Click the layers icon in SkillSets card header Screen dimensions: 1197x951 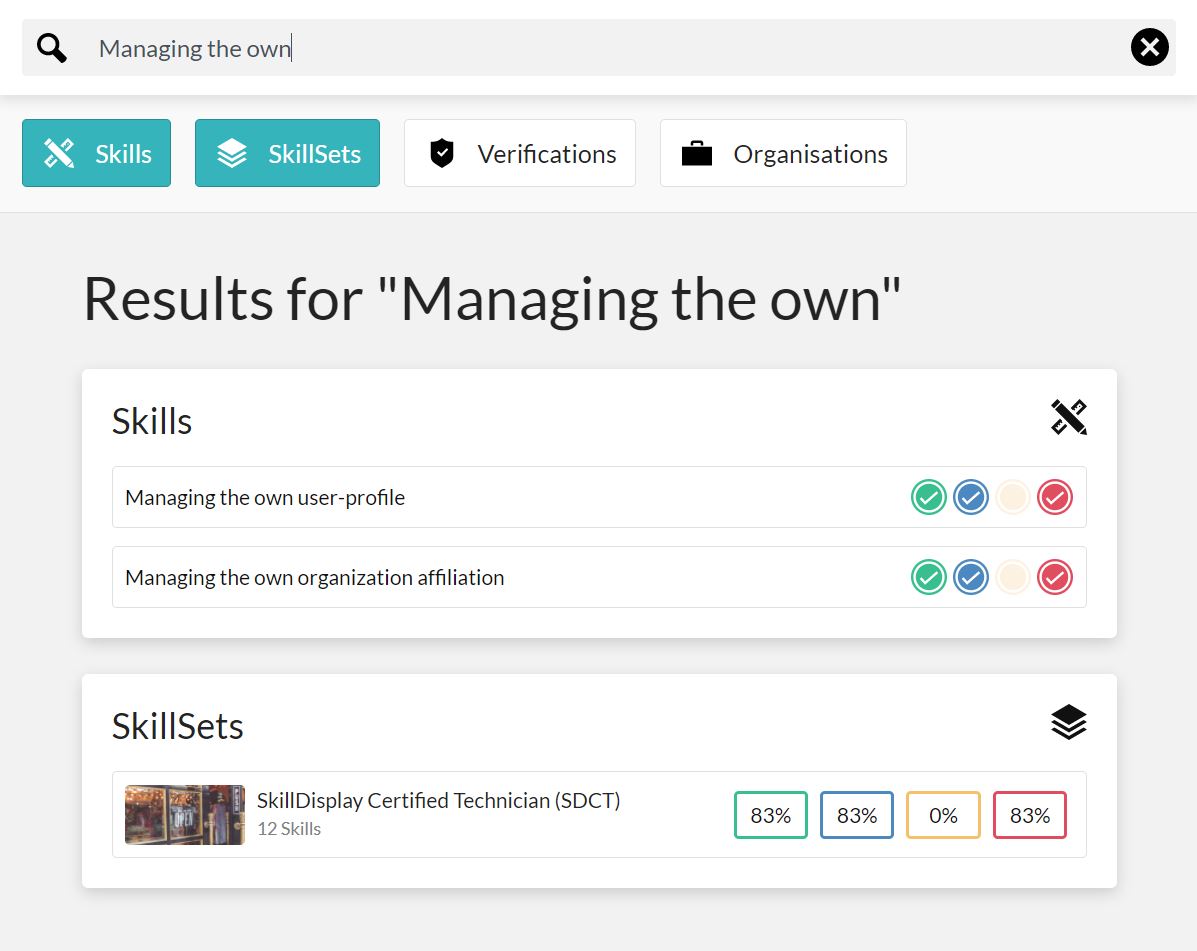[x=1069, y=722]
